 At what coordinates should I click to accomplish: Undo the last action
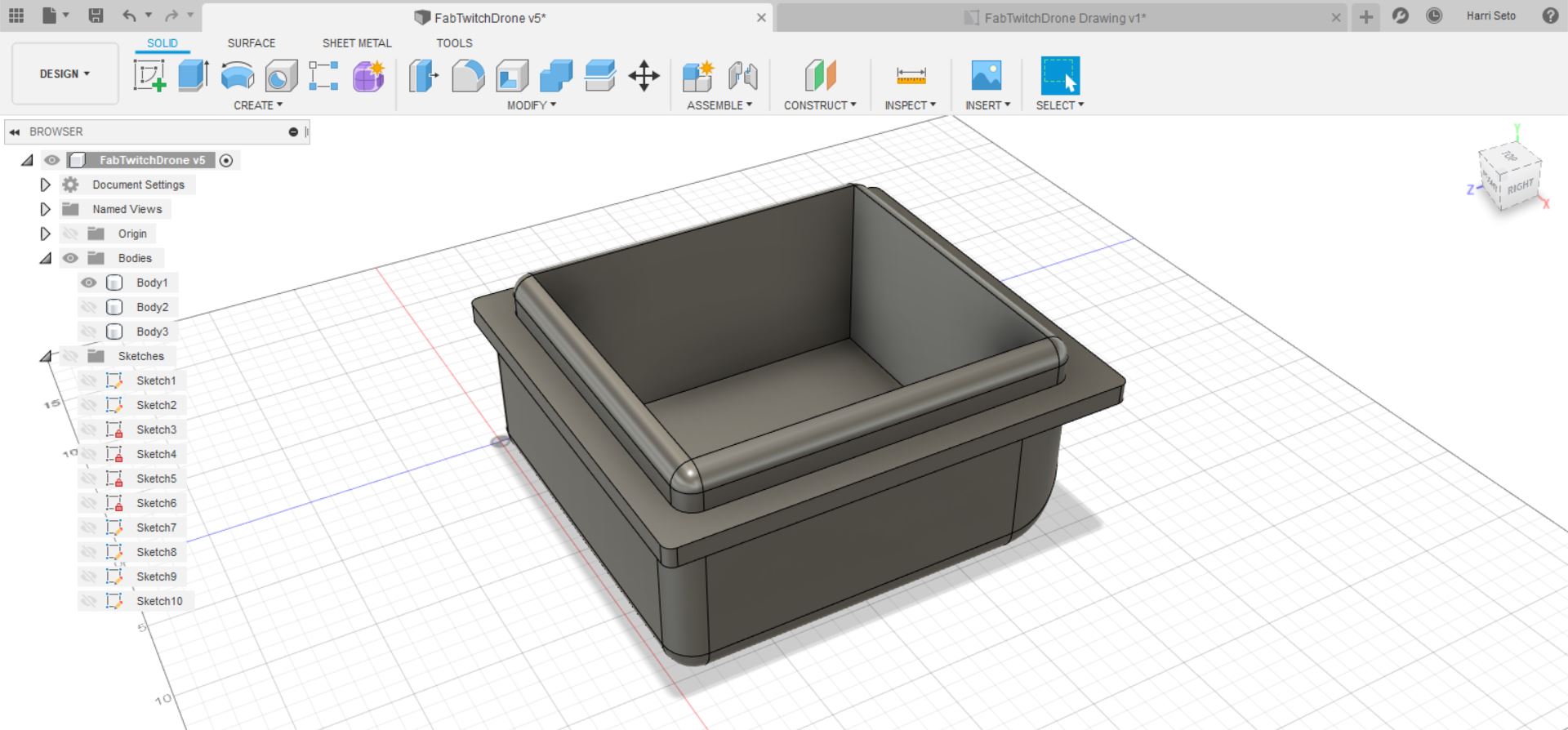(130, 16)
